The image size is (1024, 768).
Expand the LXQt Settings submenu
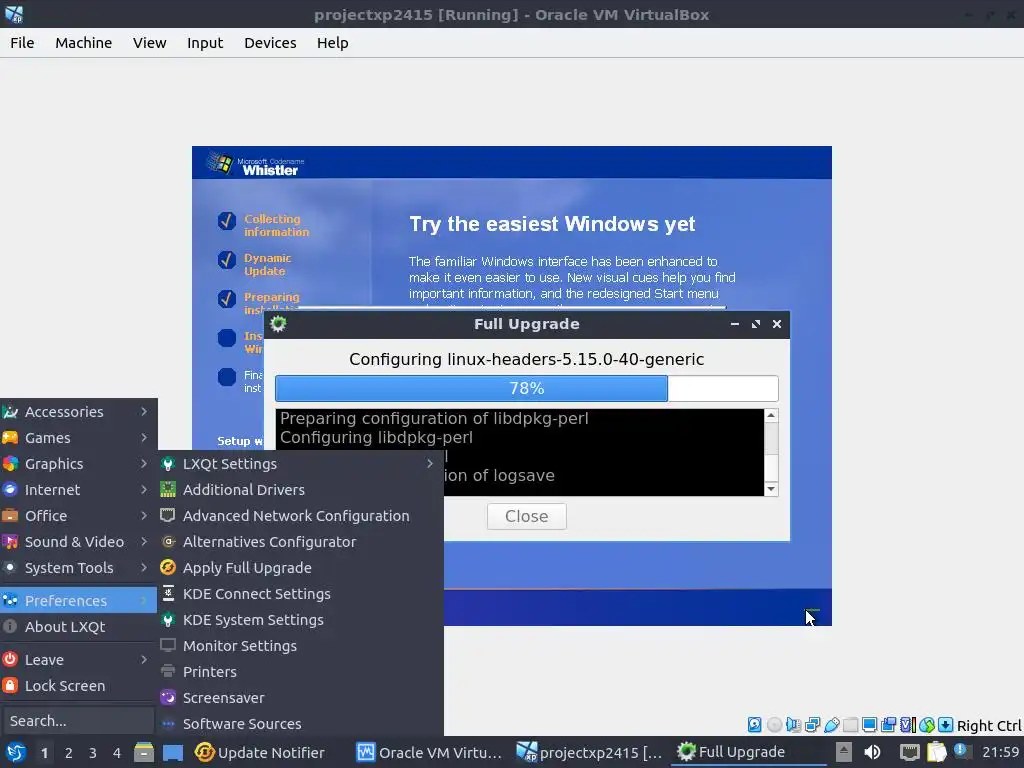click(300, 464)
